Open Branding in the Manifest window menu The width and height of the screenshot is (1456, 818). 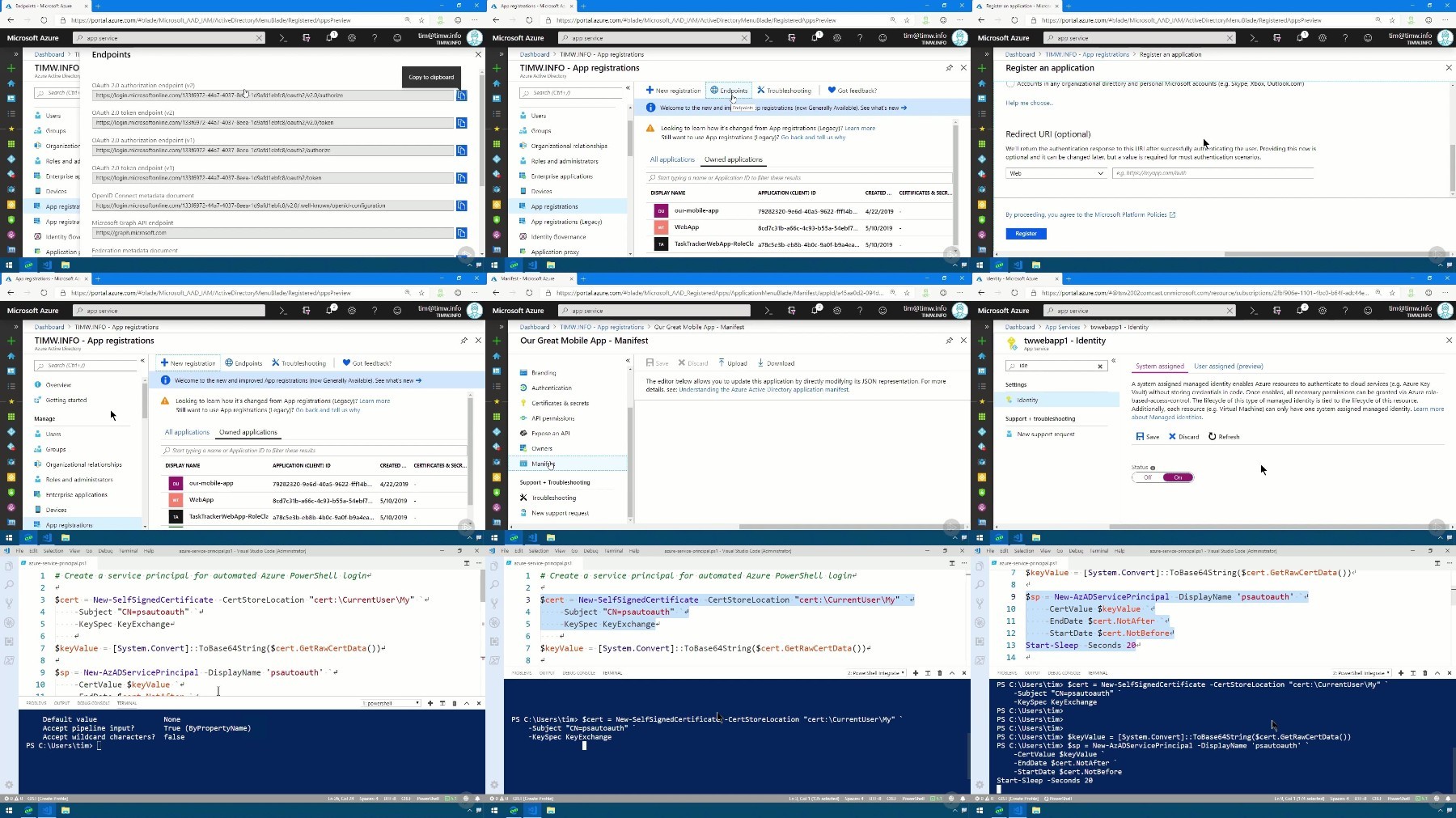(543, 373)
